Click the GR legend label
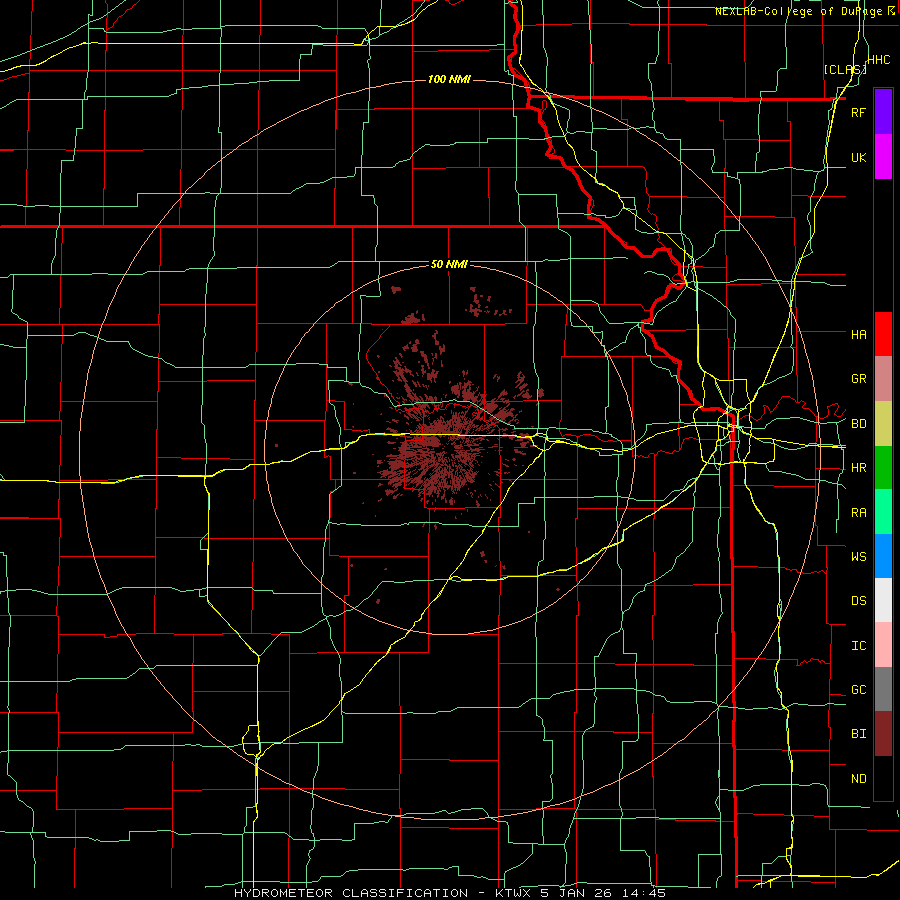The image size is (900, 900). point(858,379)
